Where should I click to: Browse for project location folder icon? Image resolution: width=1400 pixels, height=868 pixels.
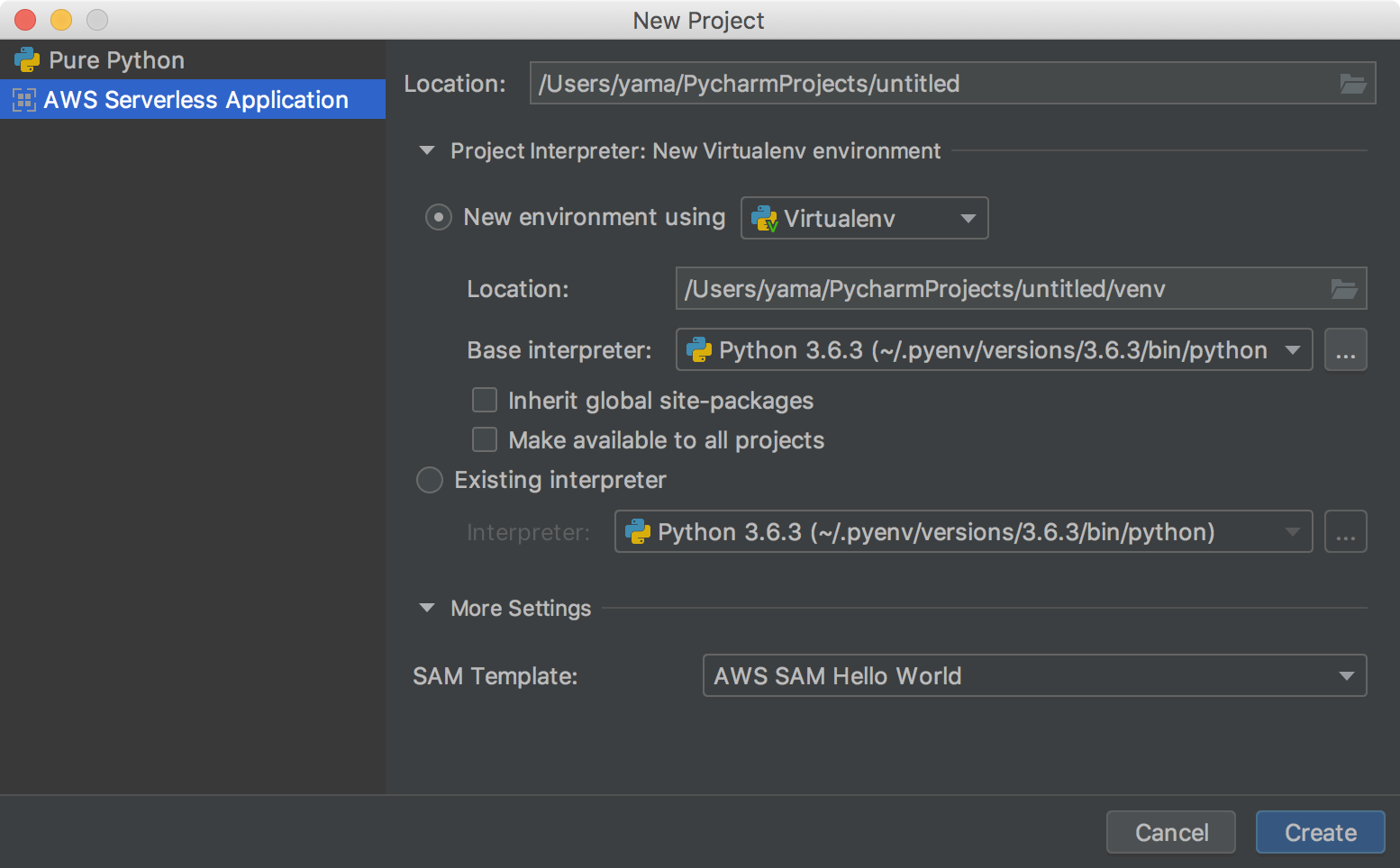1353,84
